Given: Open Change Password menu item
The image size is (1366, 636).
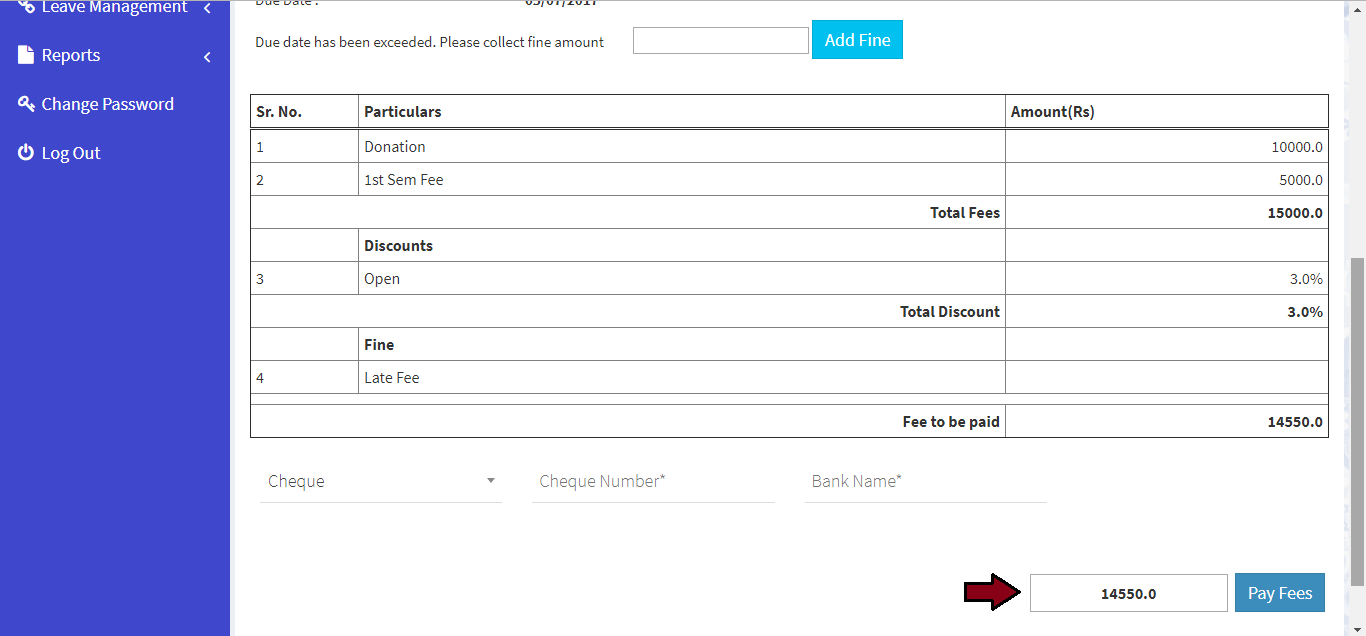Looking at the screenshot, I should 107,104.
